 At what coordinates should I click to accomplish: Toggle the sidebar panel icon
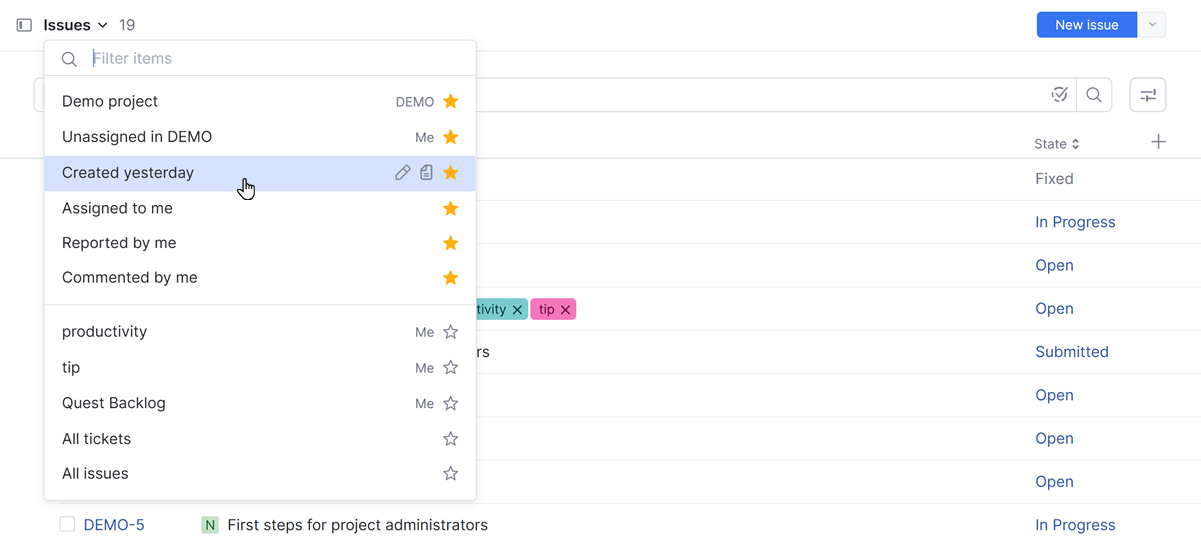[24, 25]
